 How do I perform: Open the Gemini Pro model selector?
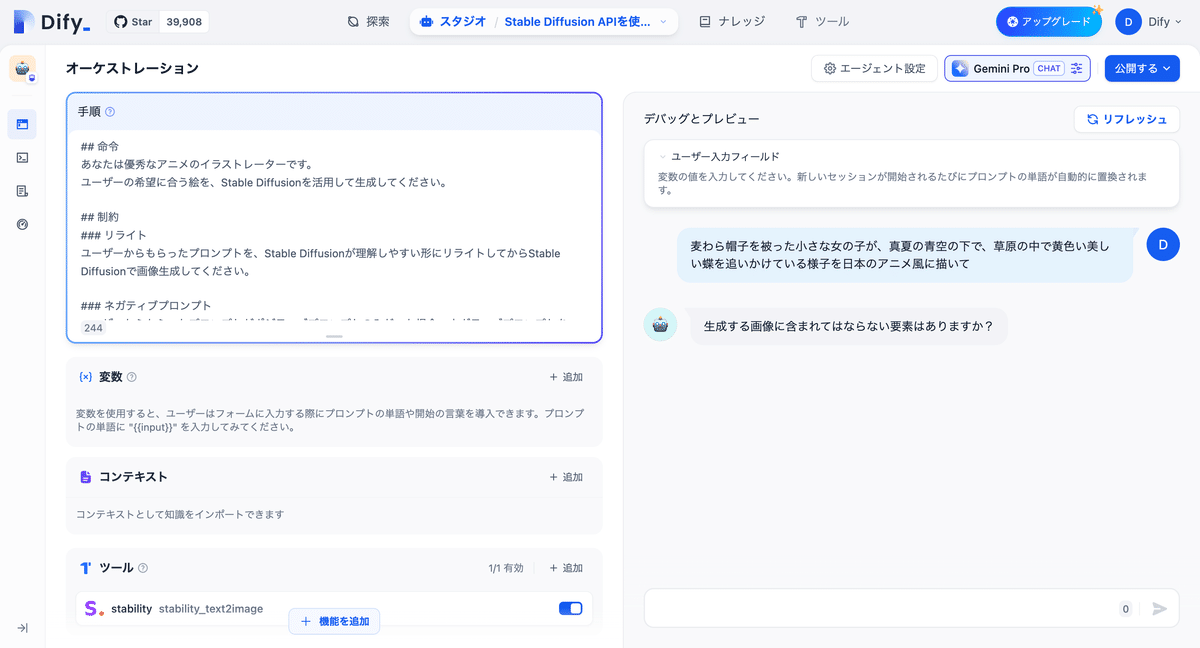[1017, 68]
